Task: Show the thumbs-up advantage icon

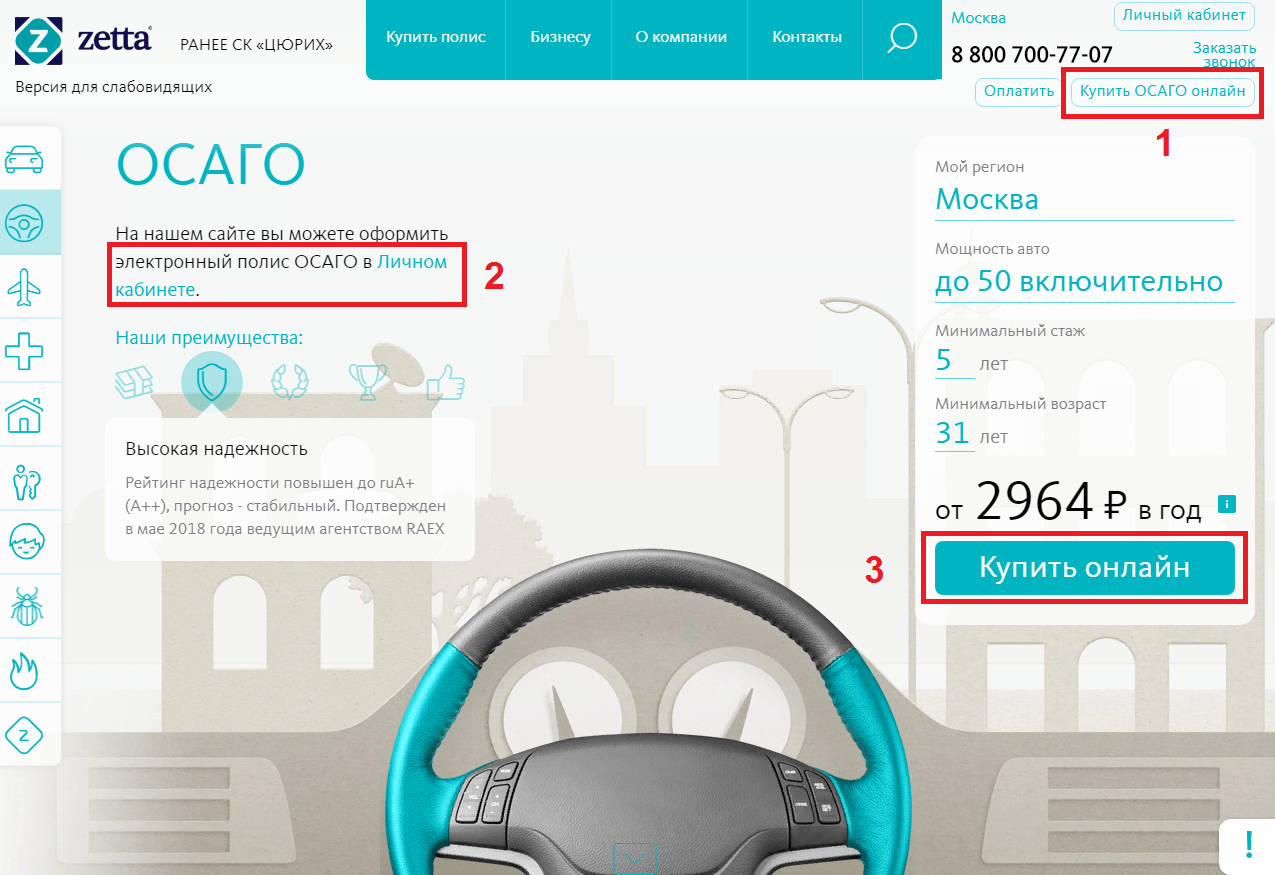Action: tap(446, 382)
